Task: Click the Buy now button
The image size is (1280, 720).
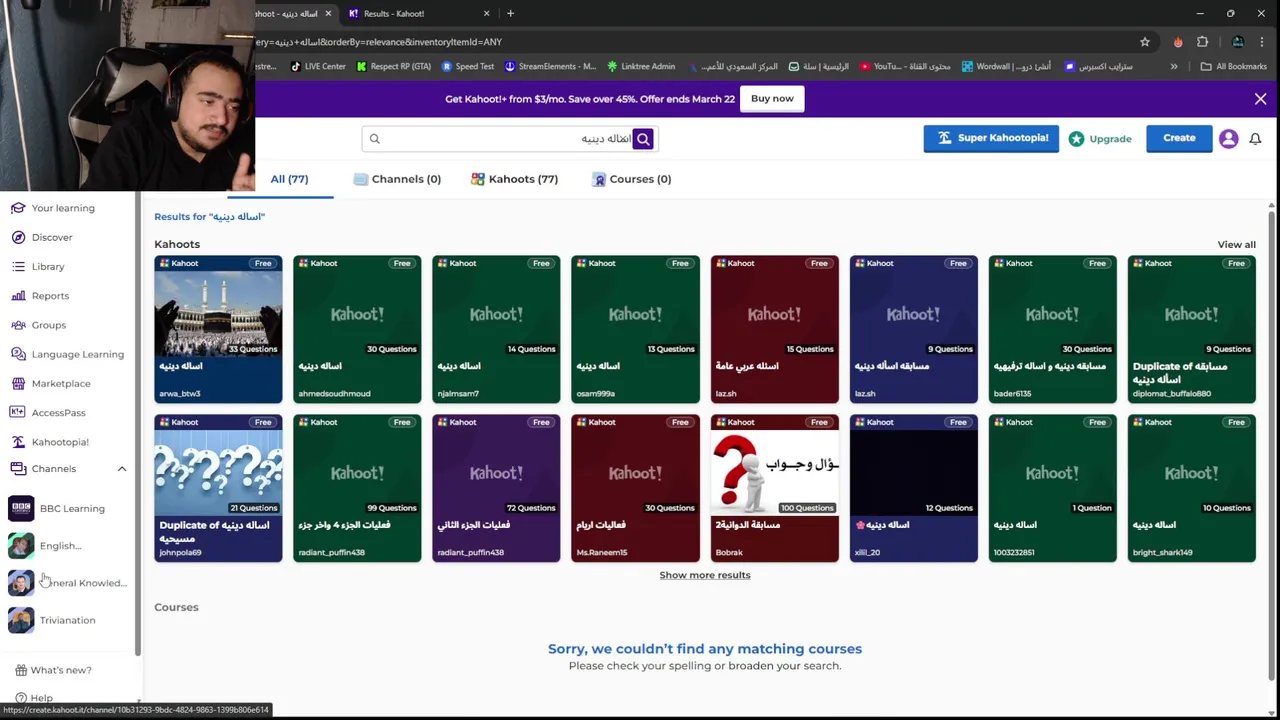Action: (772, 99)
